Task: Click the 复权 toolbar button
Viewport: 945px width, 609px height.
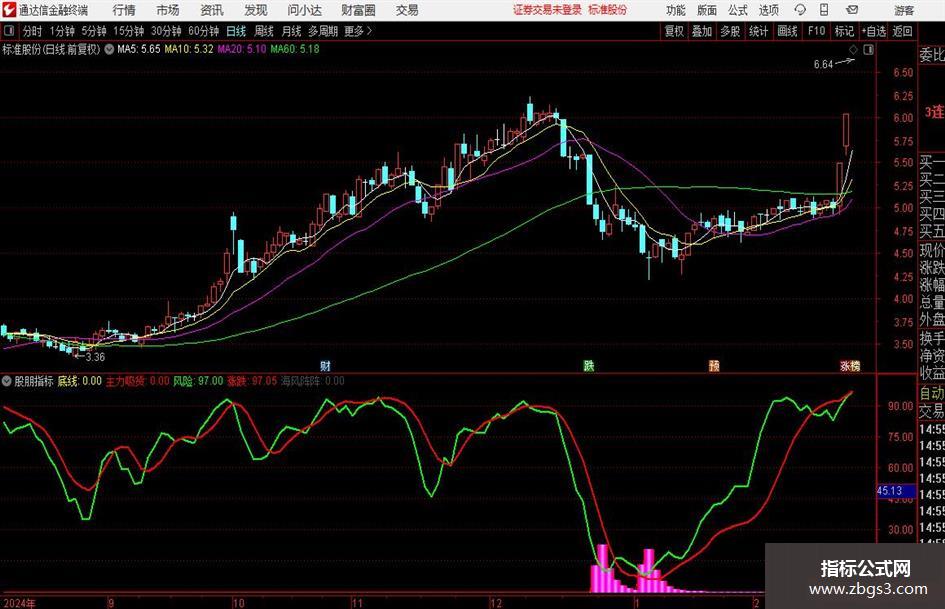Action: click(x=673, y=31)
